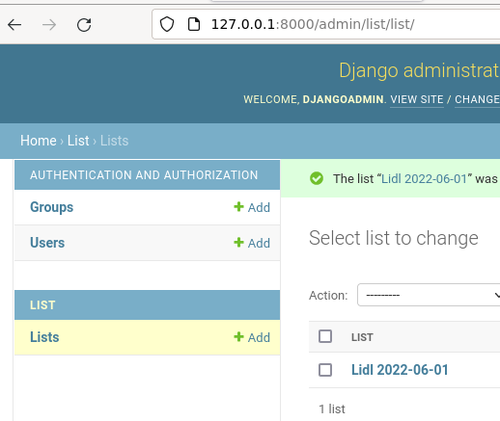Click the green success checkmark icon
Image resolution: width=500 pixels, height=421 pixels.
[x=316, y=178]
